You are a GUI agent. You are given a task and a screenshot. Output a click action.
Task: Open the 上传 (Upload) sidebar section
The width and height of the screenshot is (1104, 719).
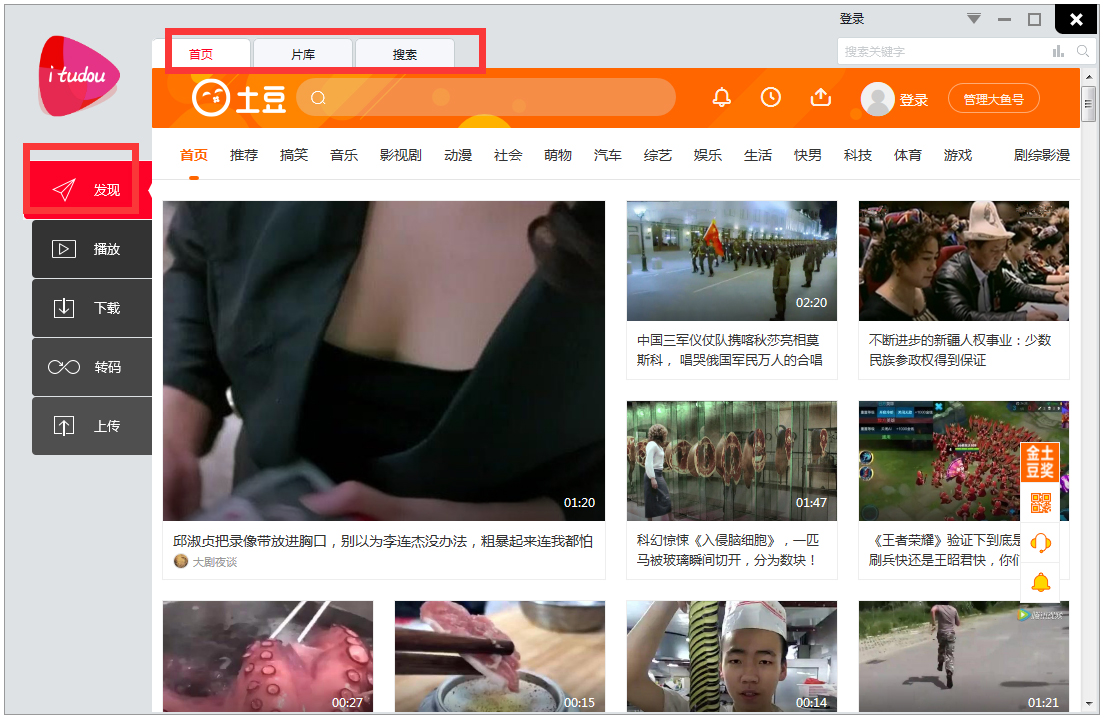click(x=91, y=425)
